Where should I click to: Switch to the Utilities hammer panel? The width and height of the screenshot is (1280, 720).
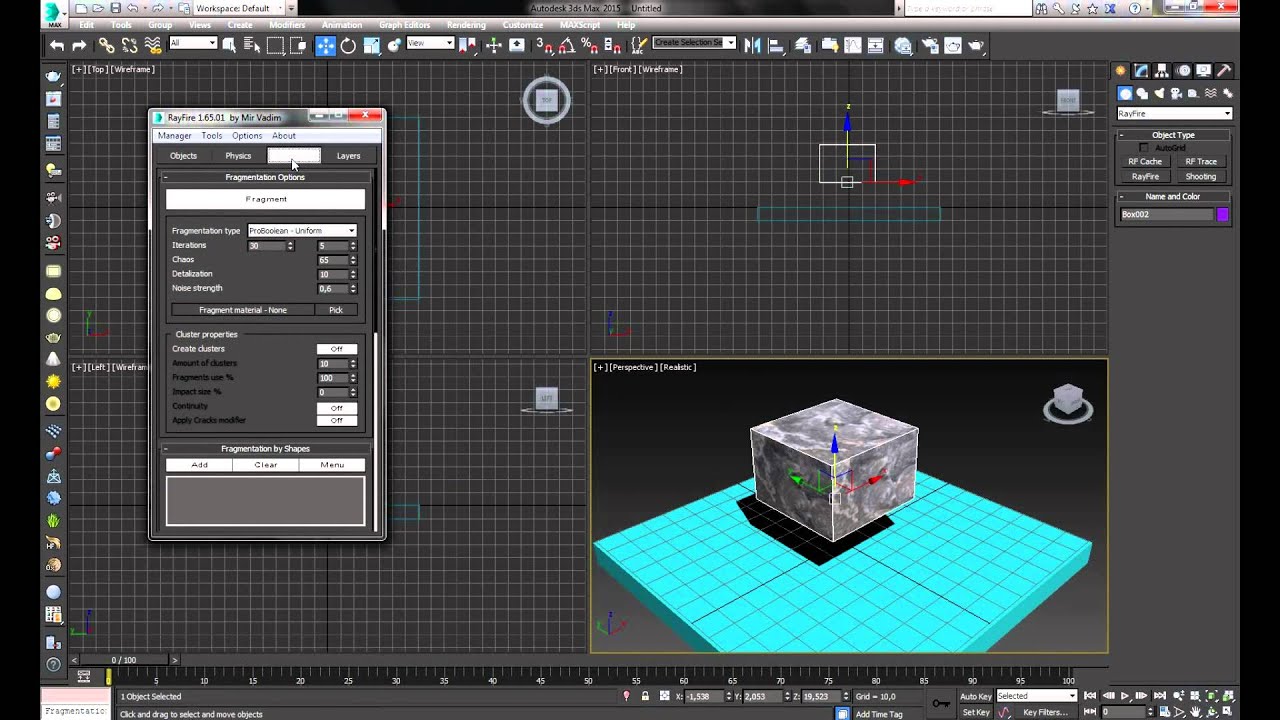coord(1224,71)
